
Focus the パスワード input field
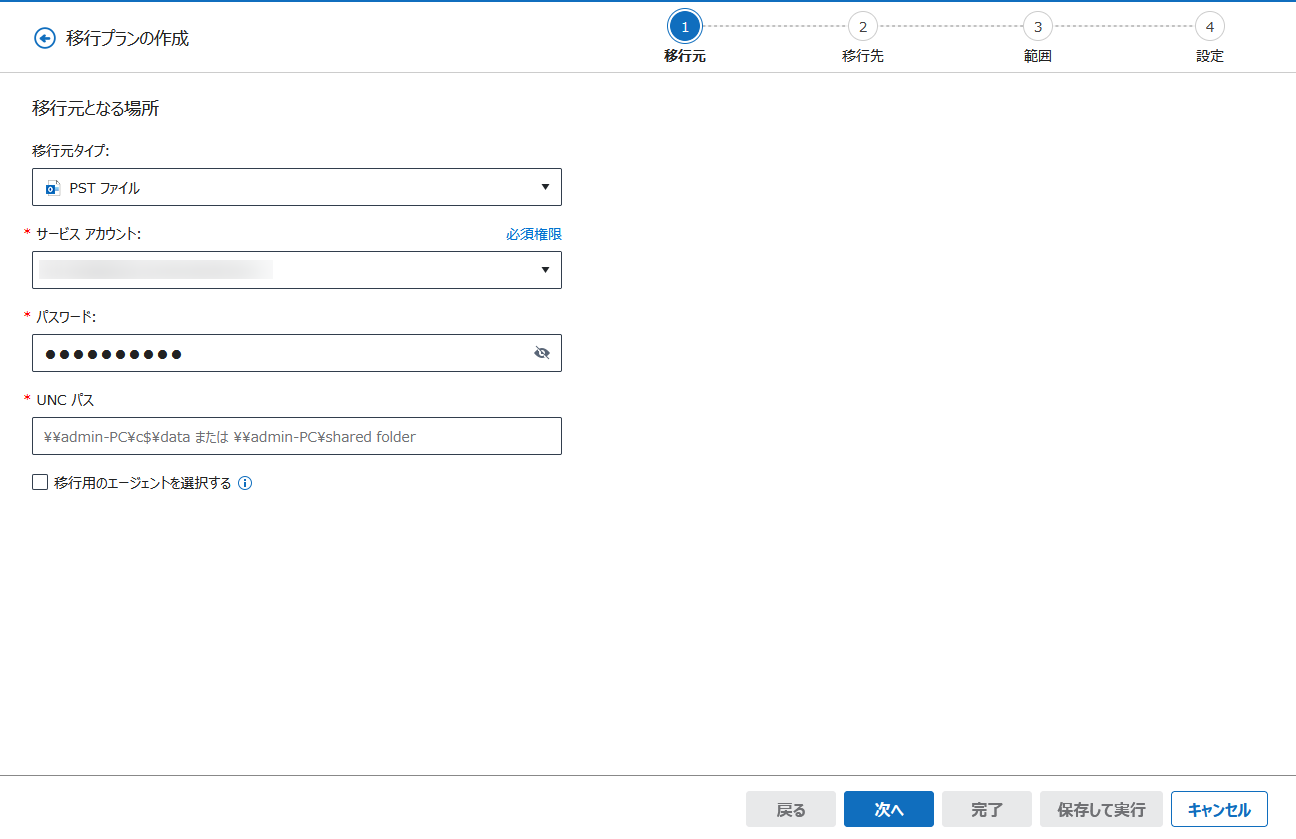coord(297,353)
